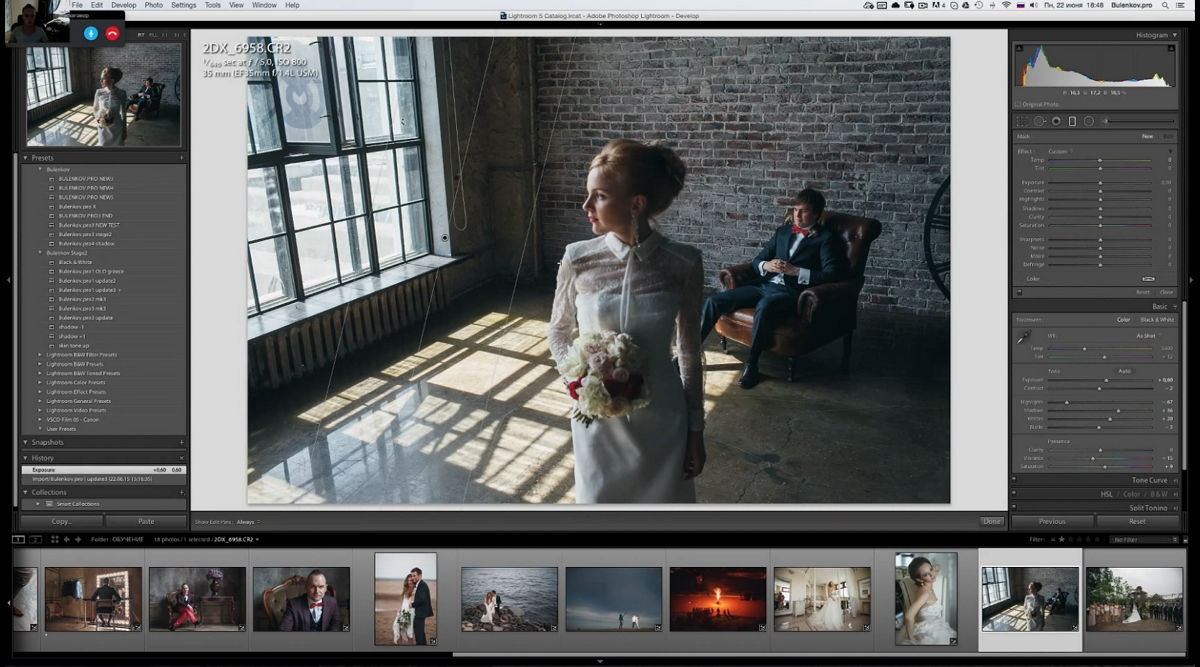1200x667 pixels.
Task: Open the File menu
Action: tap(77, 5)
